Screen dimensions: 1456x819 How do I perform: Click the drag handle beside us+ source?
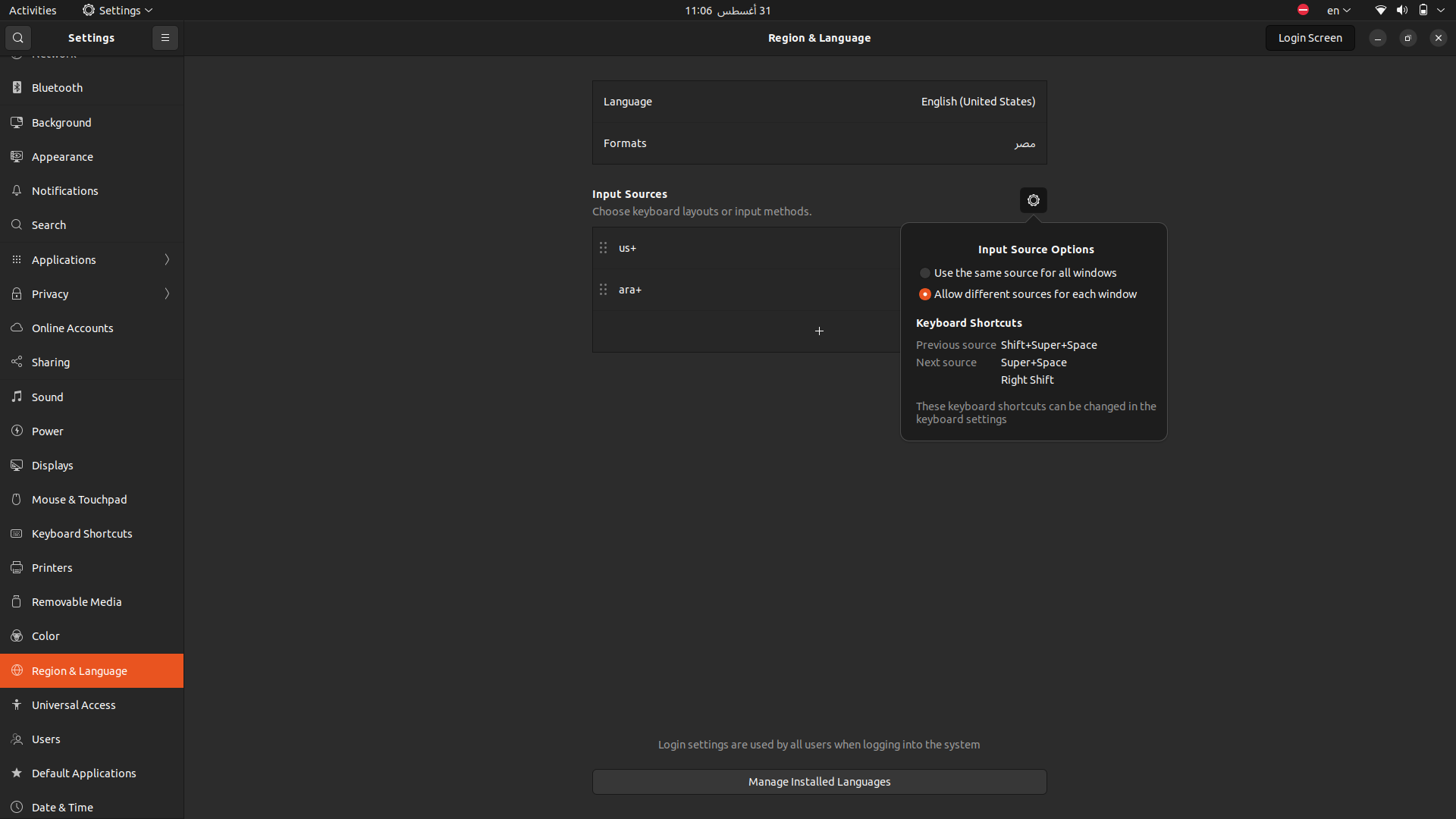point(604,248)
